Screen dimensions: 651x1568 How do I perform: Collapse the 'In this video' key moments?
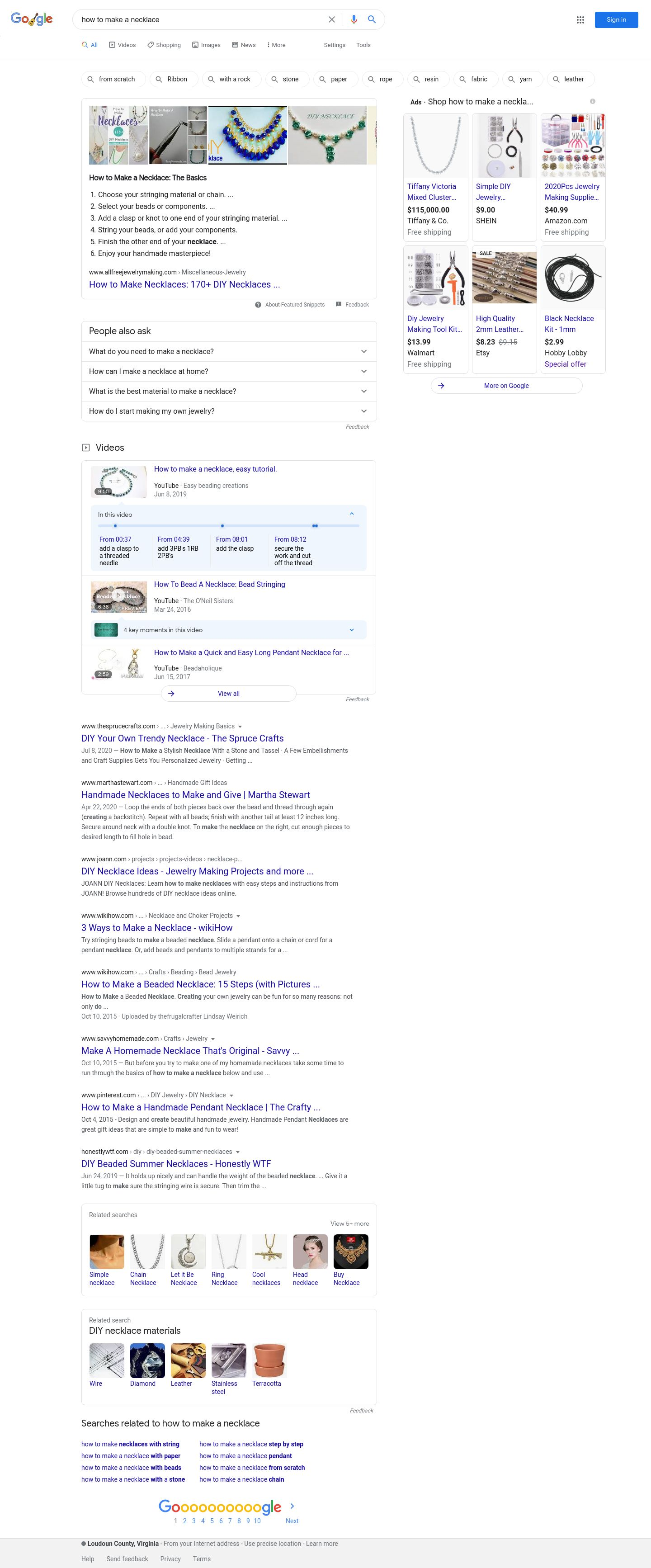(352, 515)
